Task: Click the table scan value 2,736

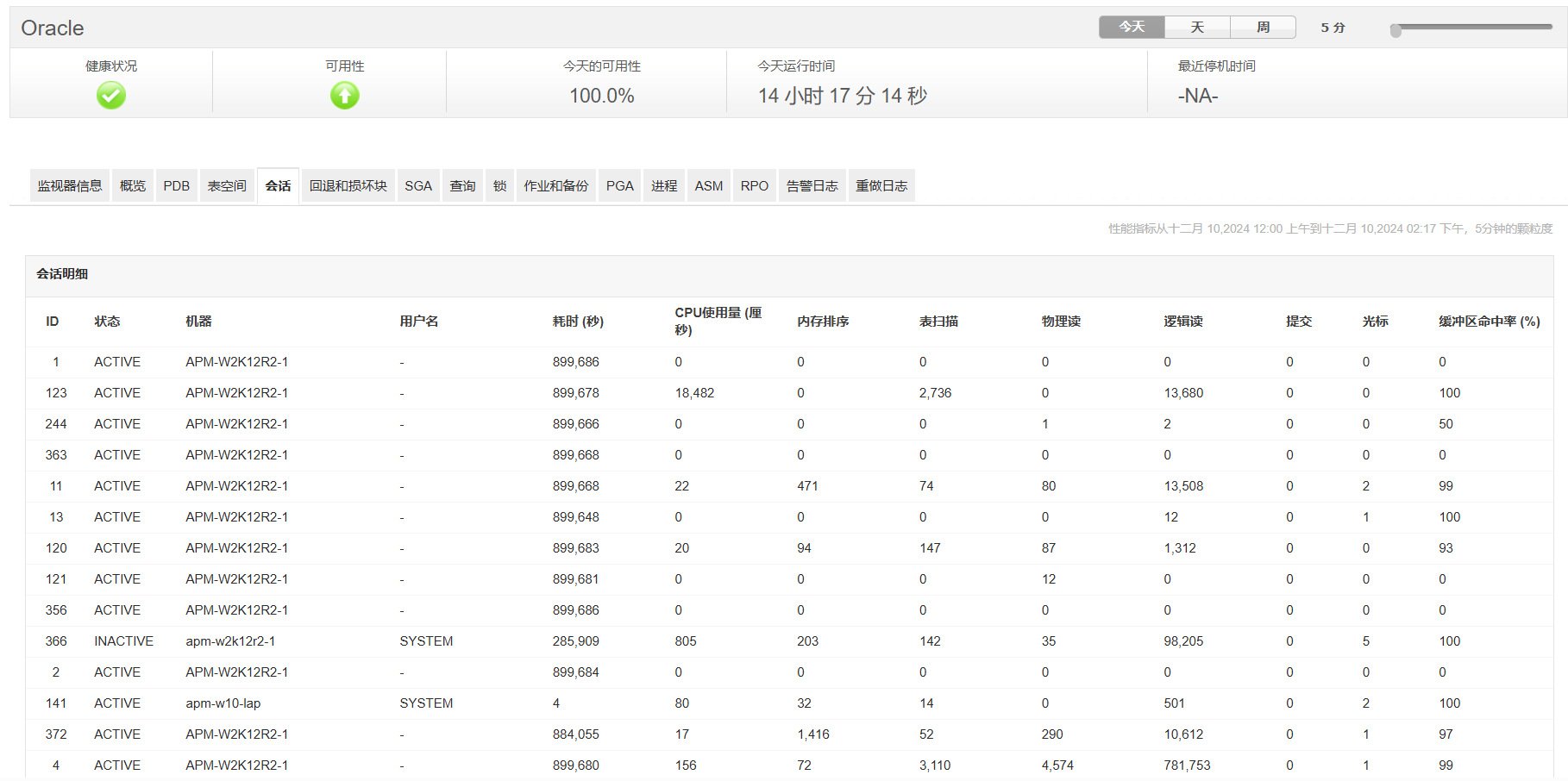Action: coord(936,393)
